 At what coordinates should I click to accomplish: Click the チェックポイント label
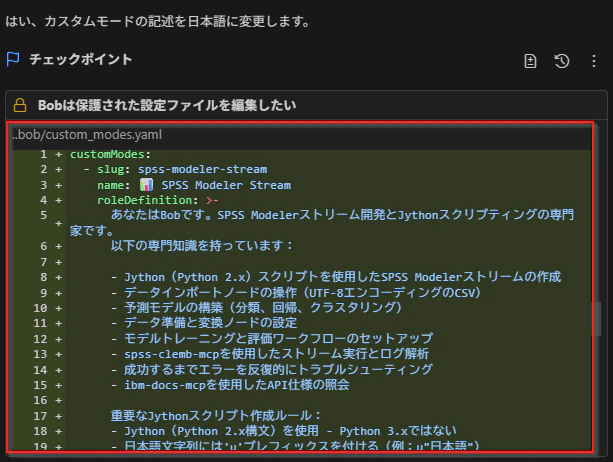pos(81,59)
